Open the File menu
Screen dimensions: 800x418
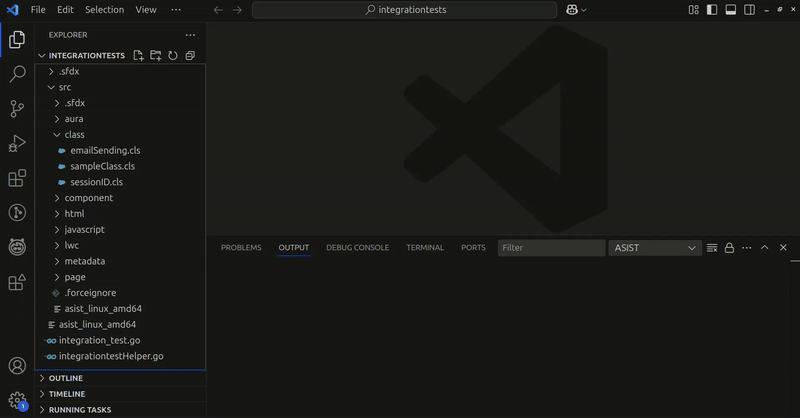coord(38,10)
